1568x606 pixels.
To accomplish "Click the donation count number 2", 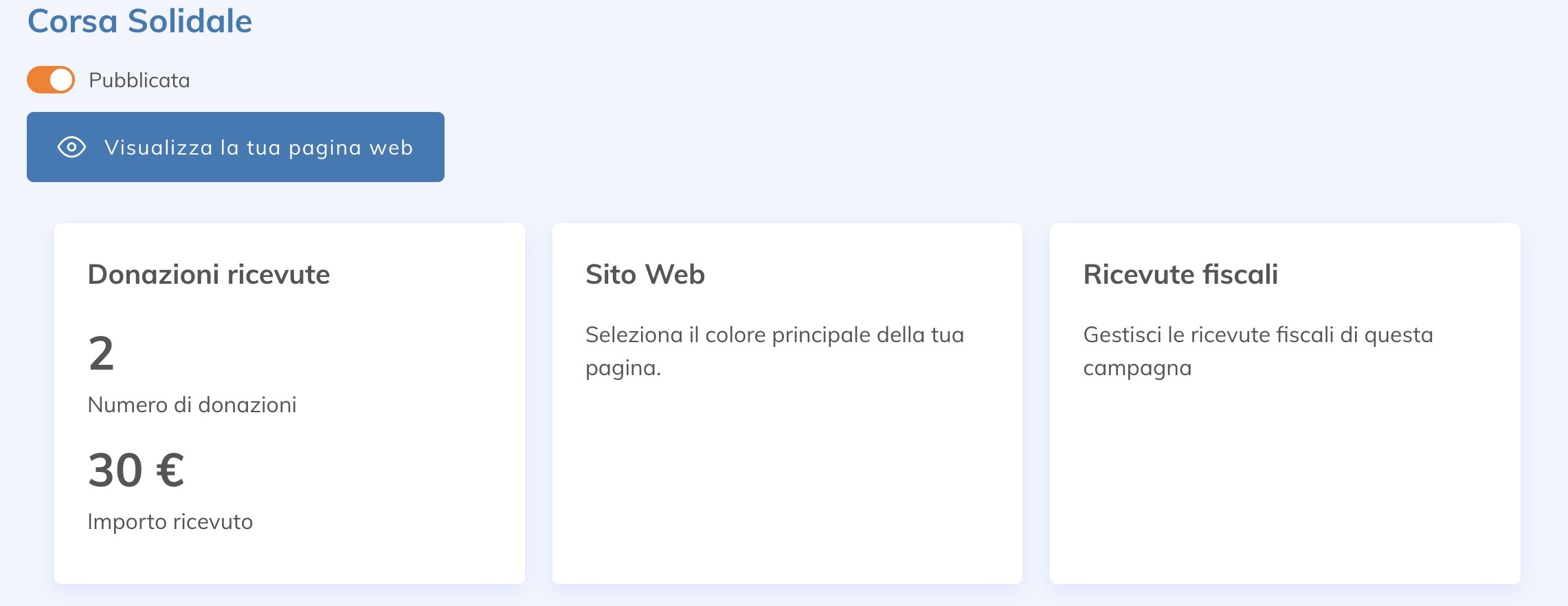I will pyautogui.click(x=101, y=353).
